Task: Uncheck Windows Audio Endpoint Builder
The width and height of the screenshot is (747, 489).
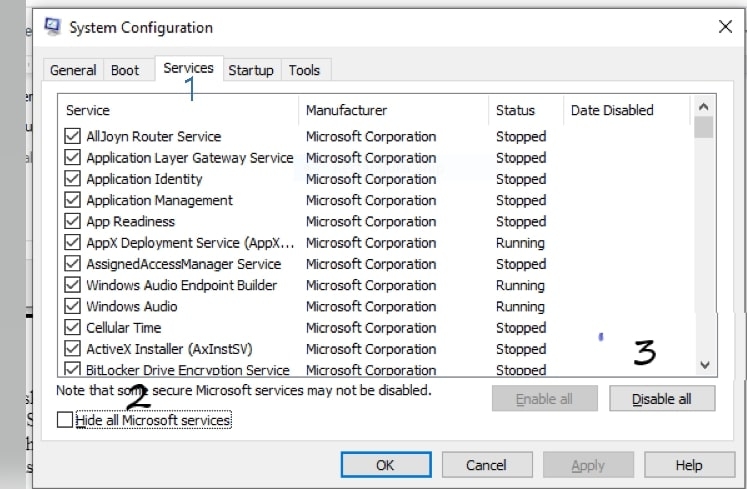Action: [x=72, y=285]
